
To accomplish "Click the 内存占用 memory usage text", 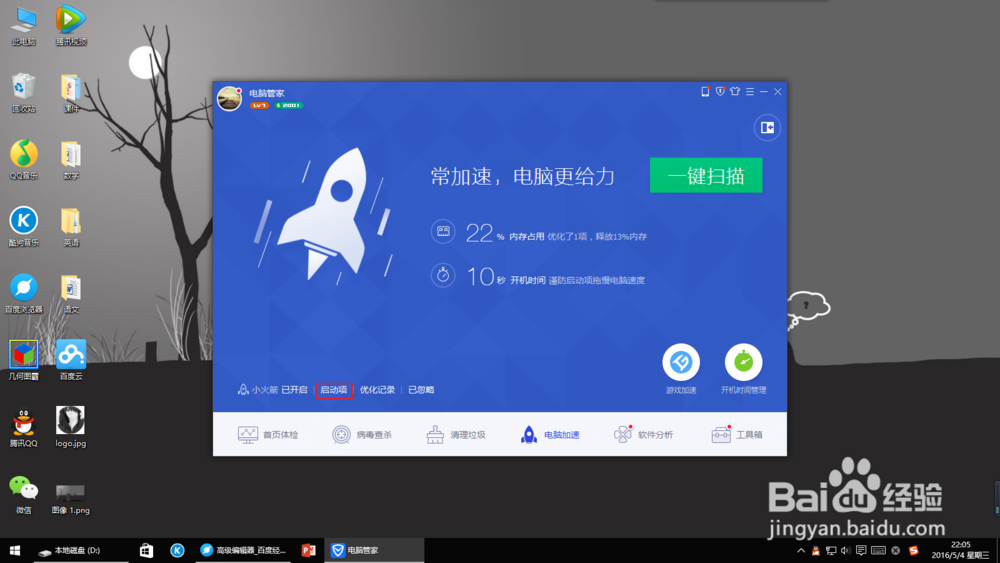I will coord(526,237).
